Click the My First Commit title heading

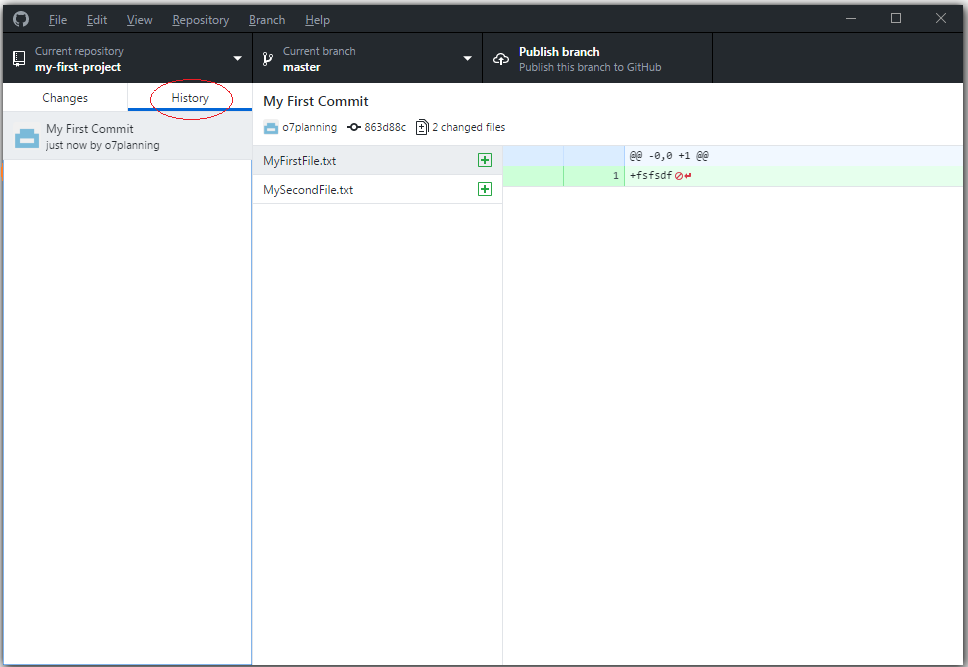(315, 101)
